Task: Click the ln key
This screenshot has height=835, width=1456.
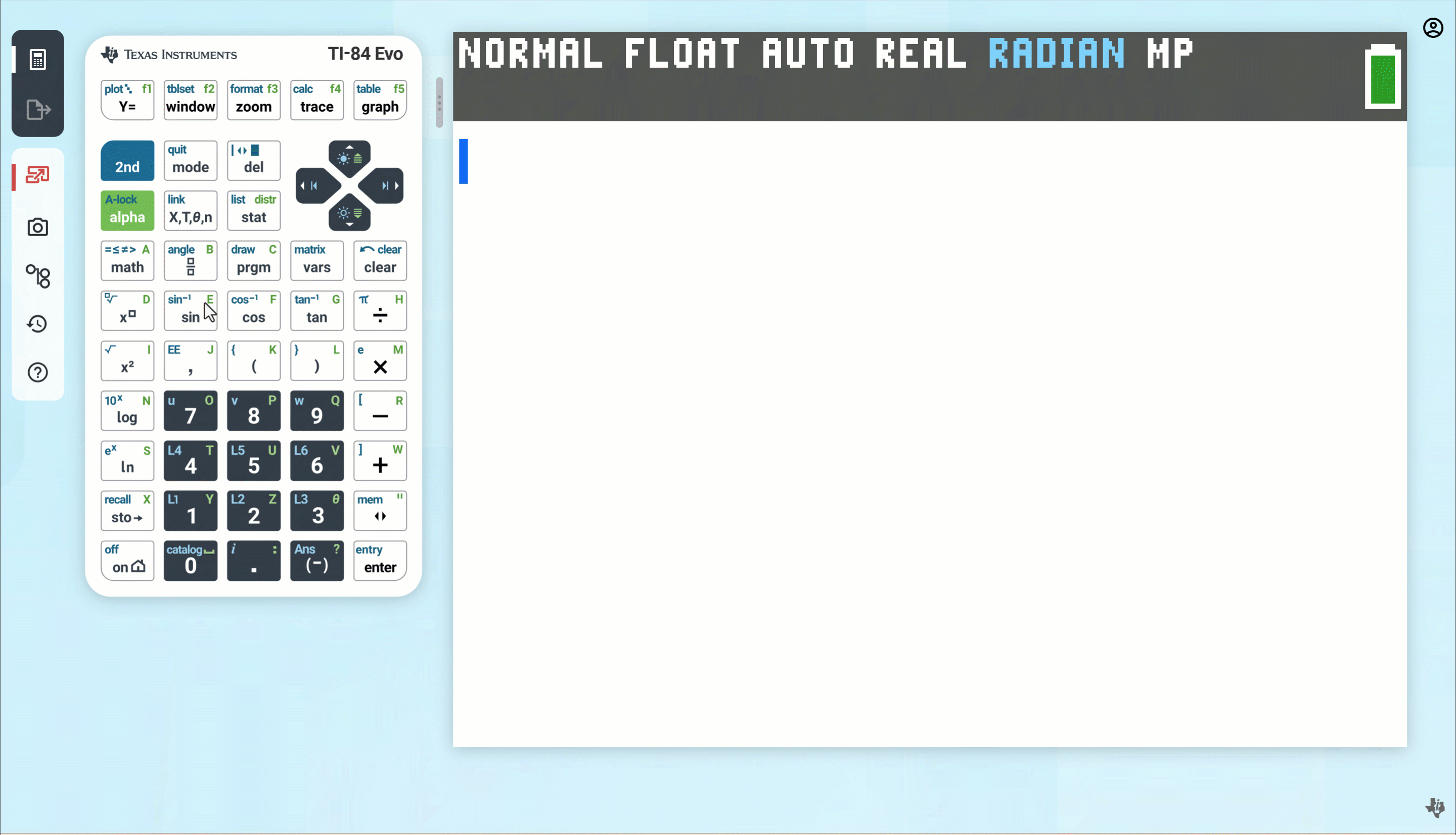Action: pos(127,460)
